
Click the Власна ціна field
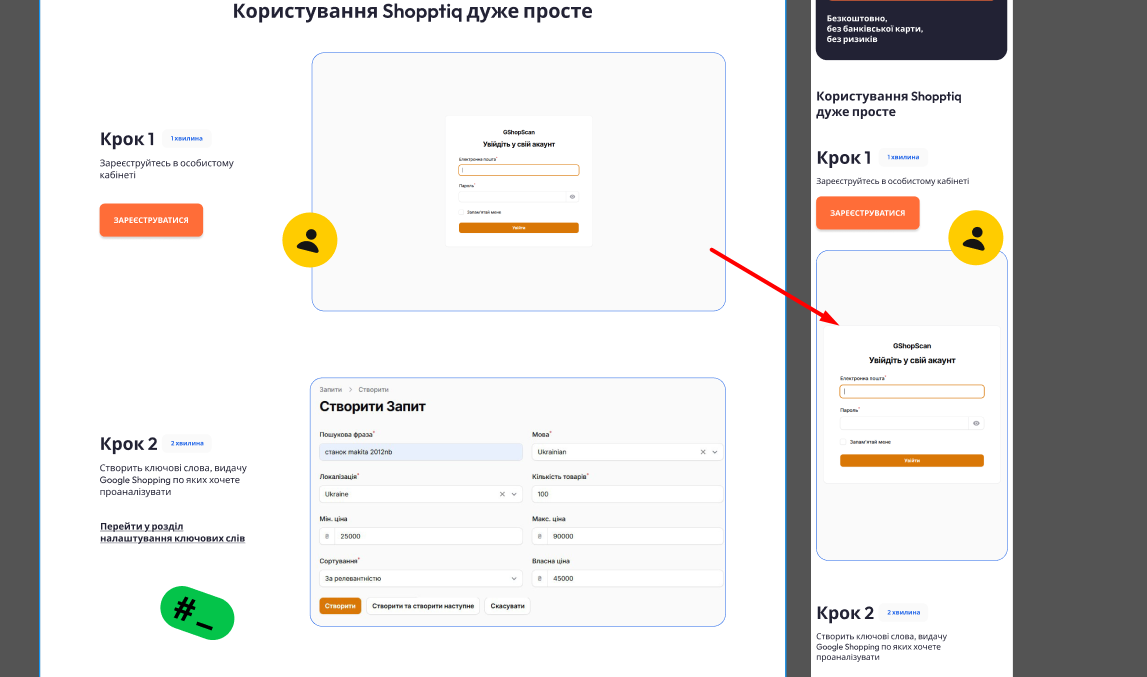[627, 579]
